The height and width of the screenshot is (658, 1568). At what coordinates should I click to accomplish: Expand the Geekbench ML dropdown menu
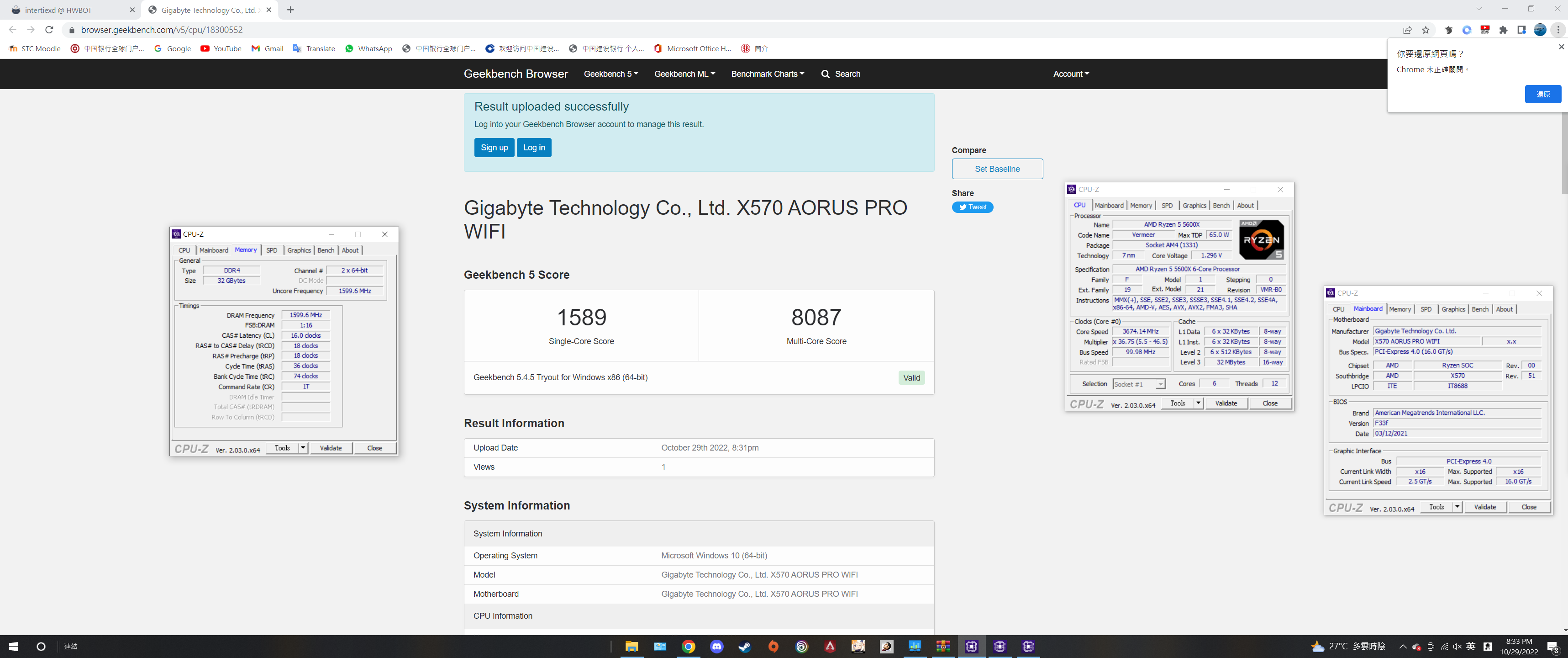684,74
